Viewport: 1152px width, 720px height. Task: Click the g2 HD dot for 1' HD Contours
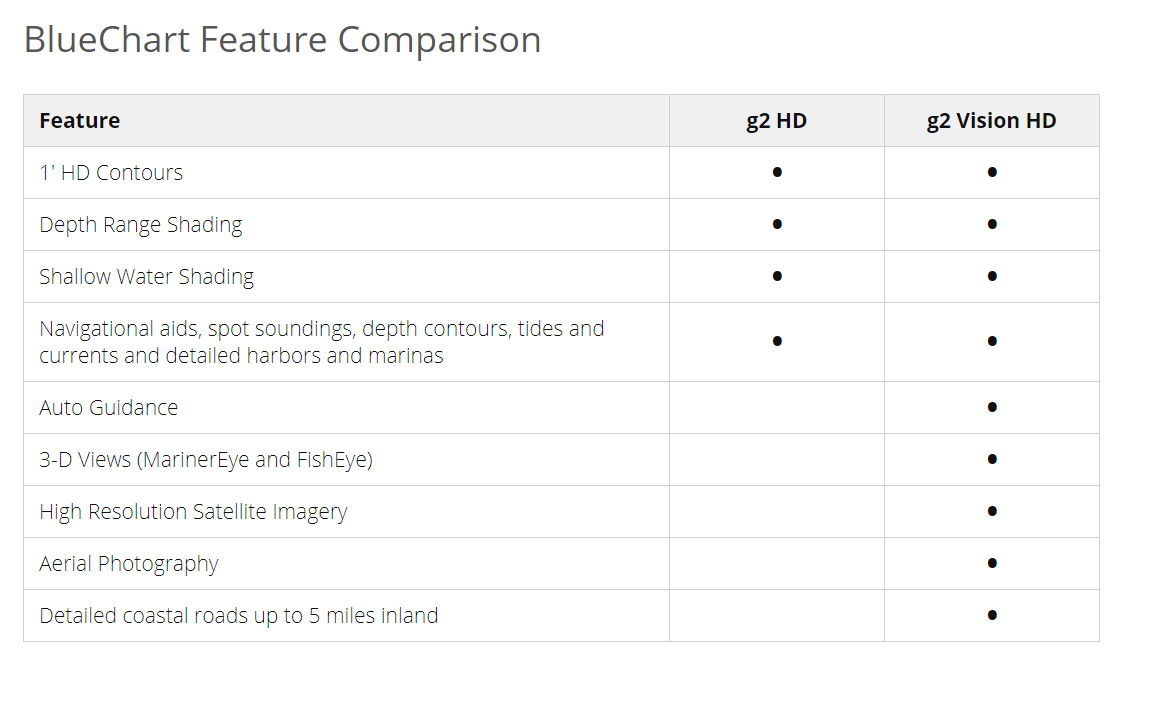tap(777, 172)
